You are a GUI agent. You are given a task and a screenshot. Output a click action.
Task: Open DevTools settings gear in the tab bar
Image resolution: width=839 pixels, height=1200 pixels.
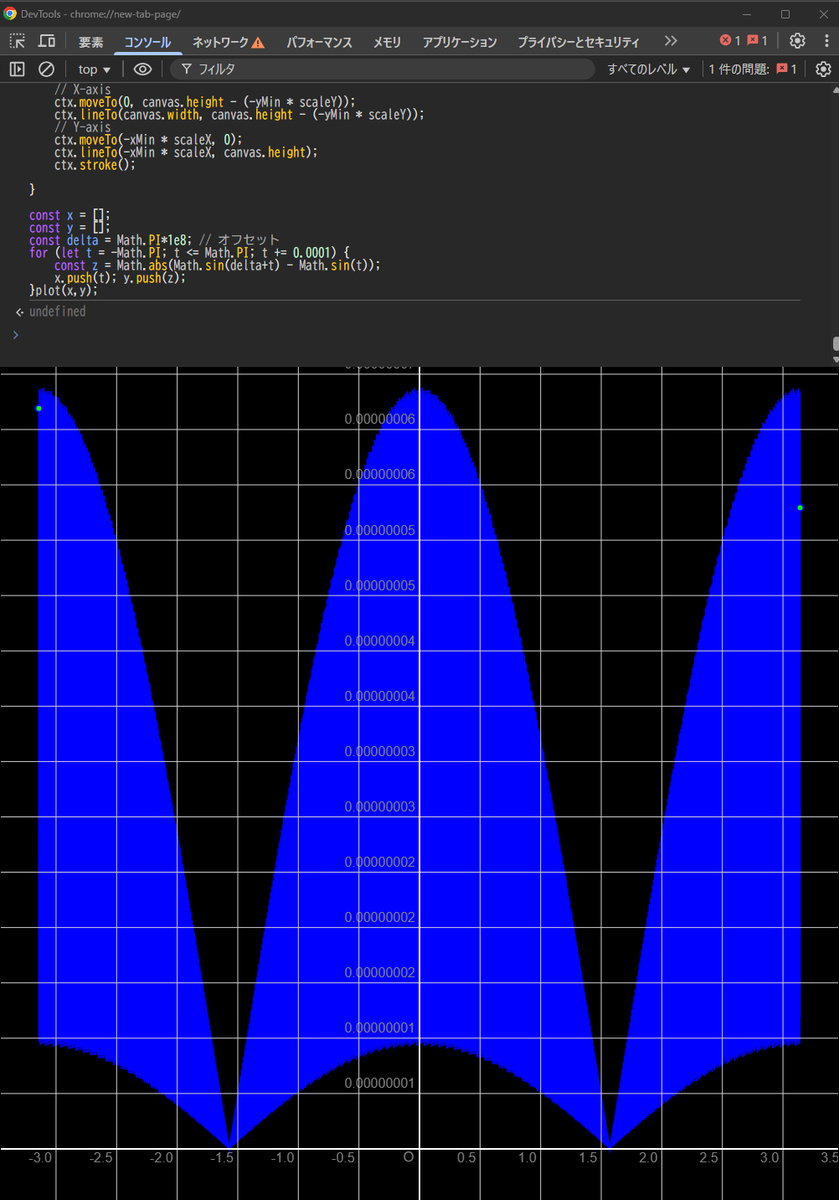point(797,41)
